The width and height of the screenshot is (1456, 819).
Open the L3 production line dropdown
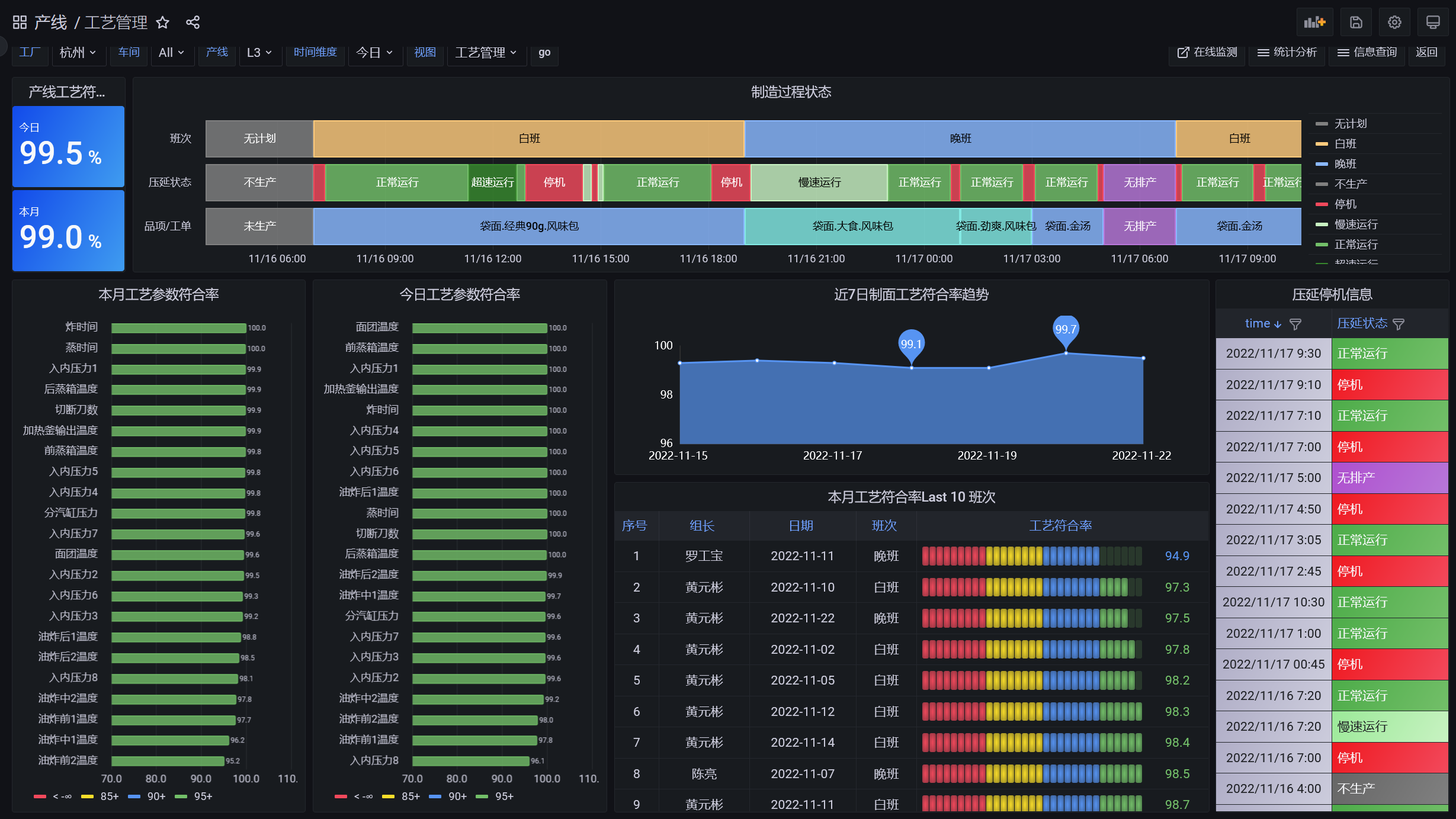(x=260, y=53)
